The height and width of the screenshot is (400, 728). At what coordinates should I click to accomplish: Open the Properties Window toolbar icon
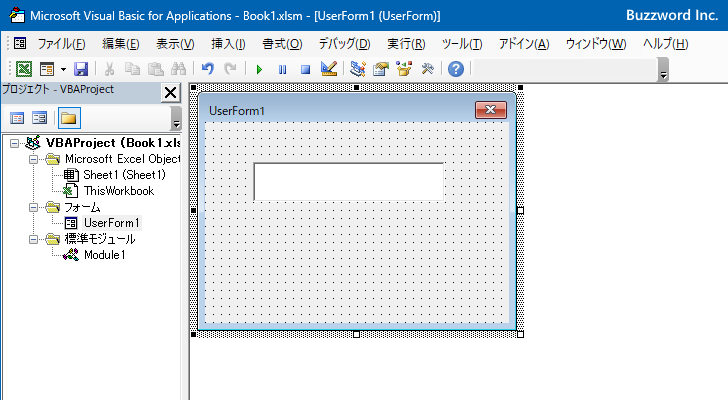[380, 69]
